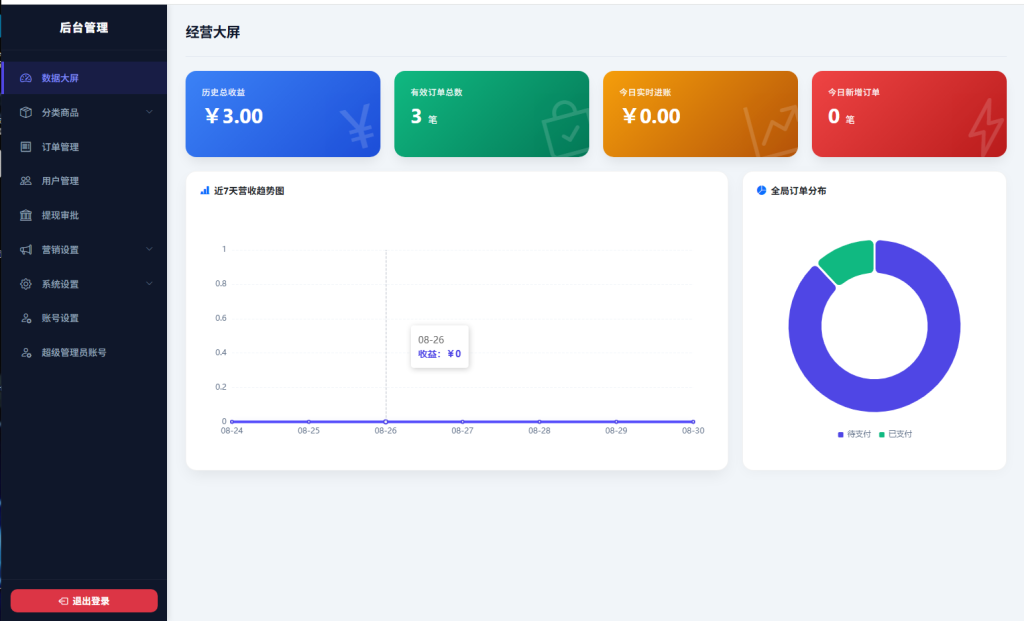Click the cube icon for 分类商品

coord(25,112)
